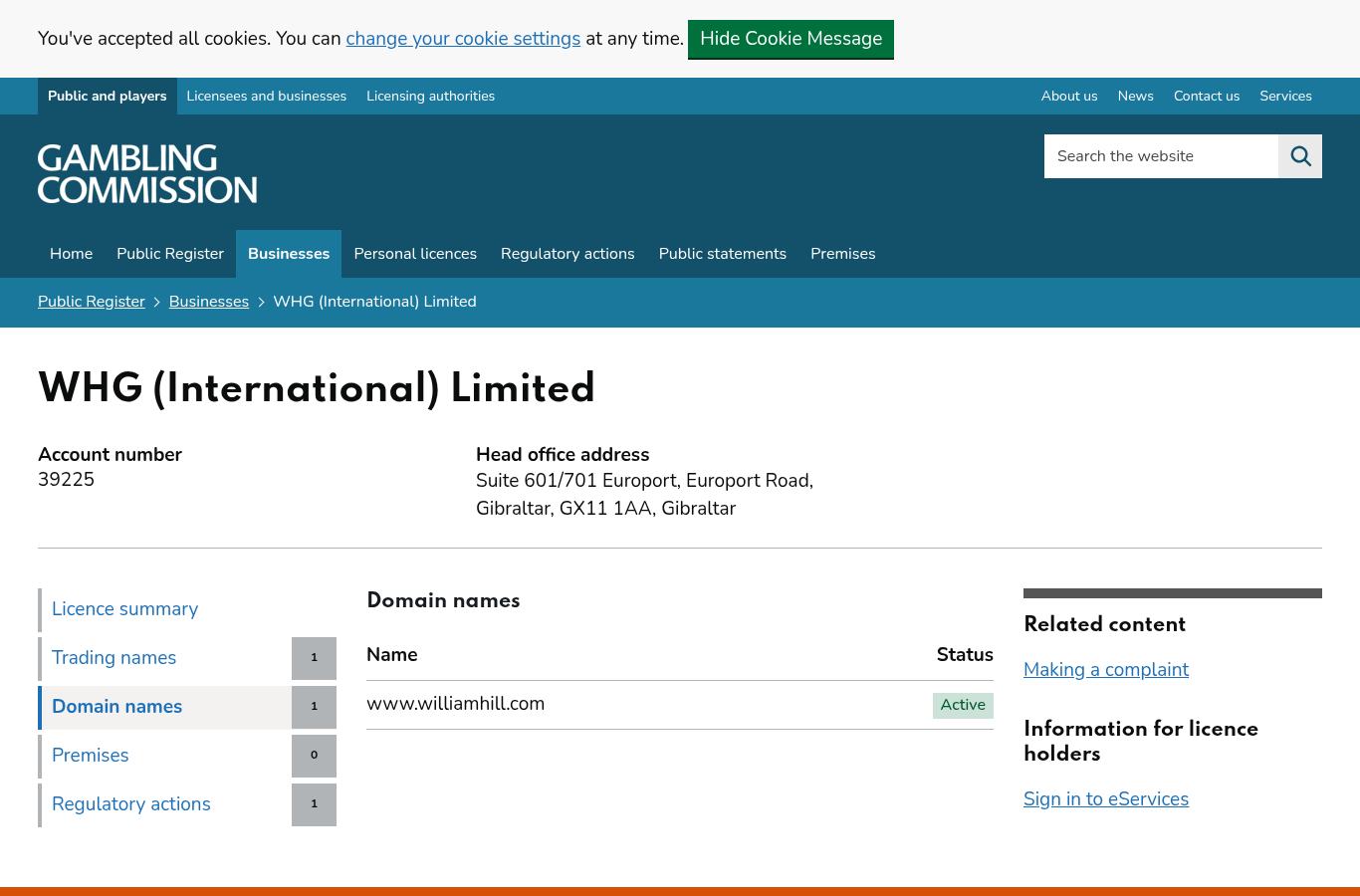1360x896 pixels.
Task: Open Licence summary in side navigation
Action: coord(124,609)
